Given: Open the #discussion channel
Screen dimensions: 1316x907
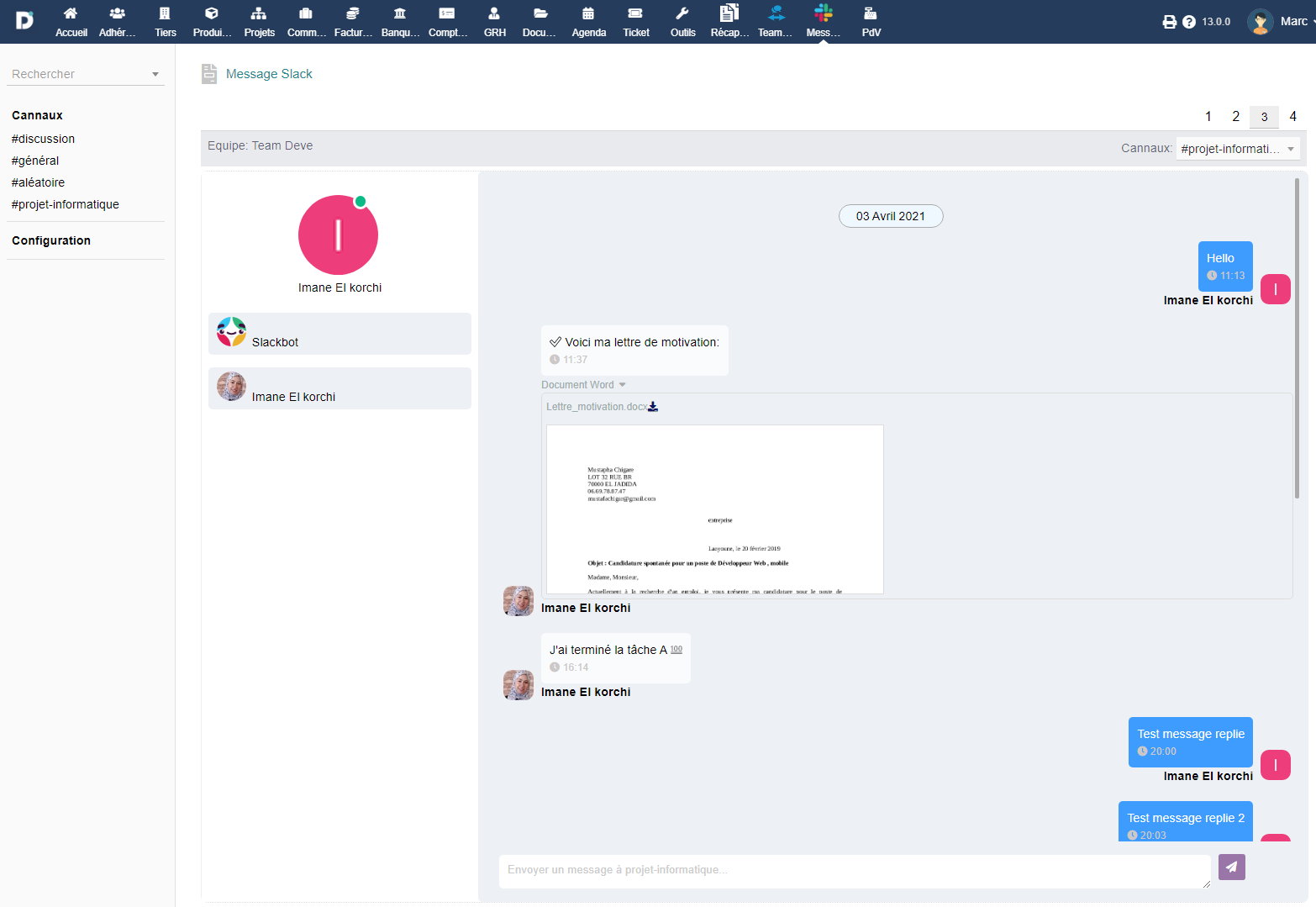Looking at the screenshot, I should point(43,139).
